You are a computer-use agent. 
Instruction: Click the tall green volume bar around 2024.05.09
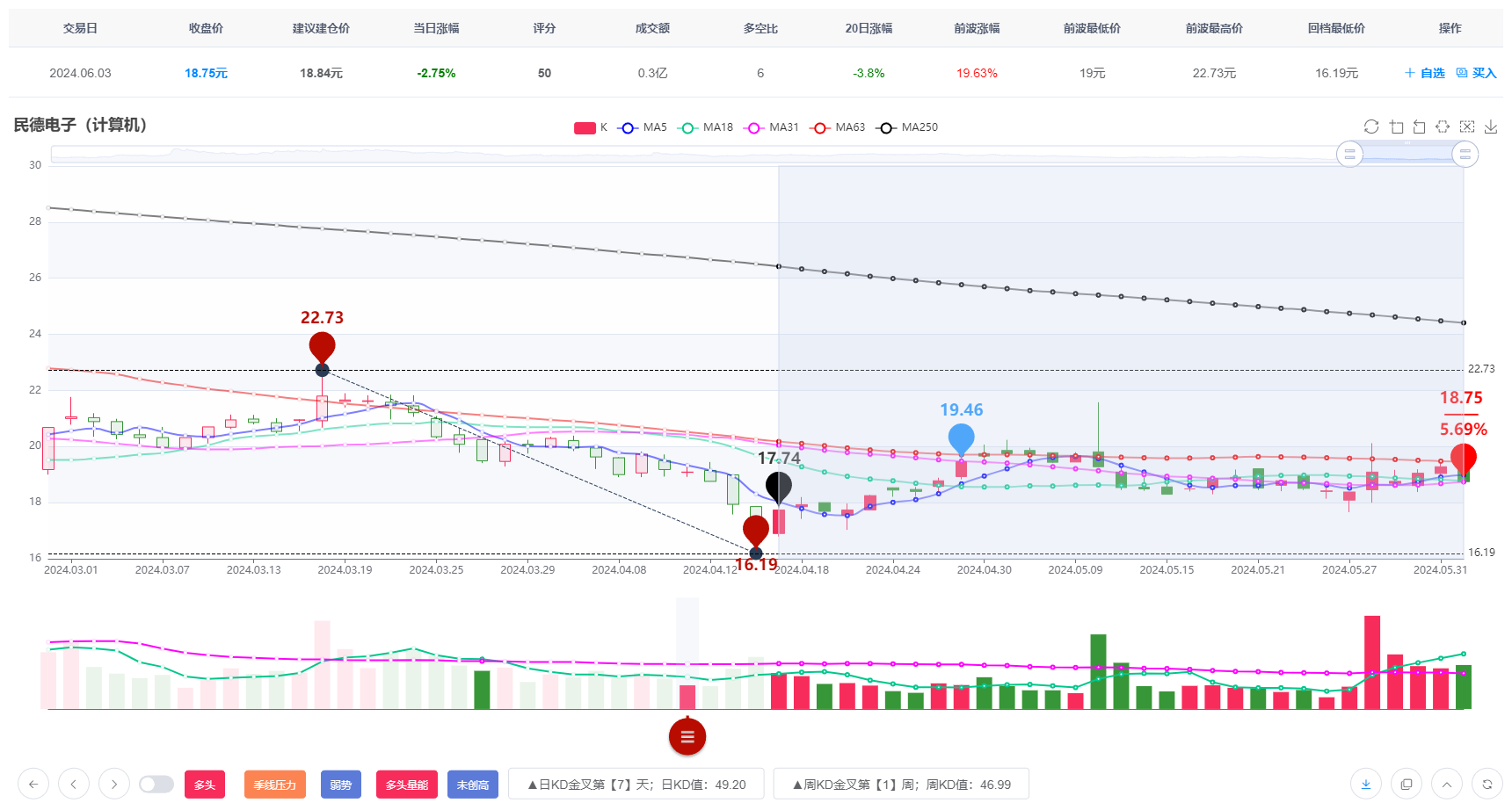[x=1098, y=671]
